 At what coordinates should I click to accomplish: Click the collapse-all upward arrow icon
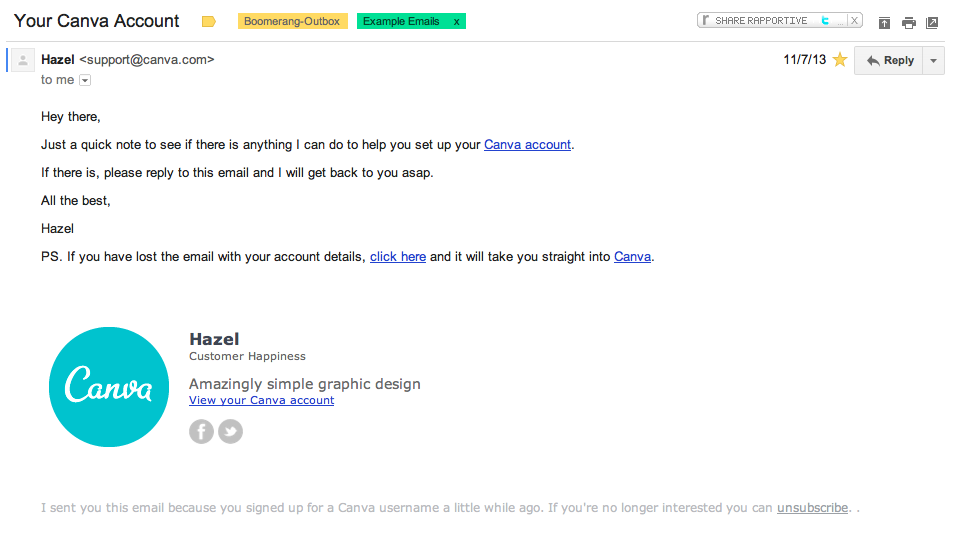tap(884, 23)
